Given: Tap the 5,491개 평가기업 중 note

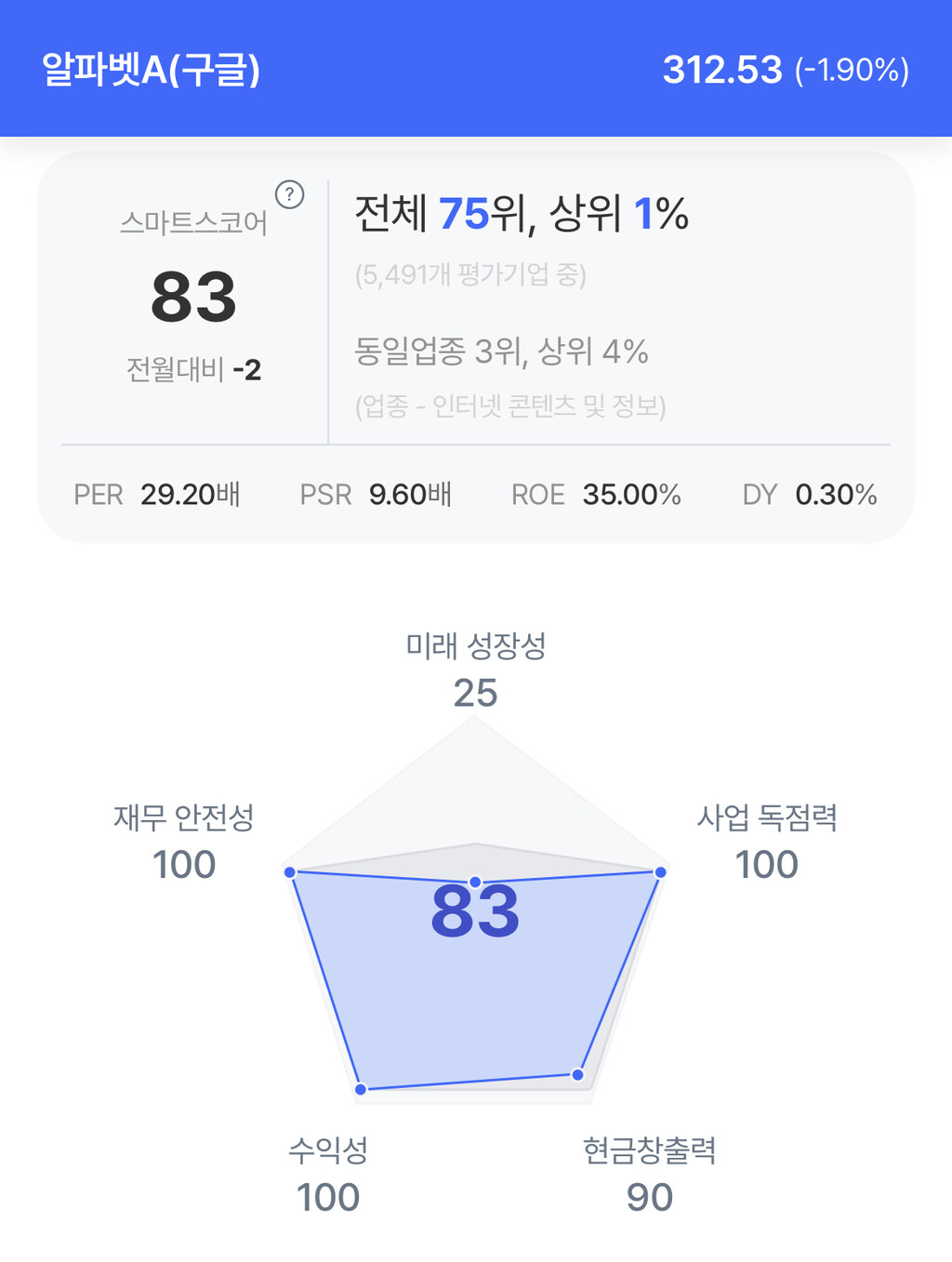Looking at the screenshot, I should (x=470, y=274).
